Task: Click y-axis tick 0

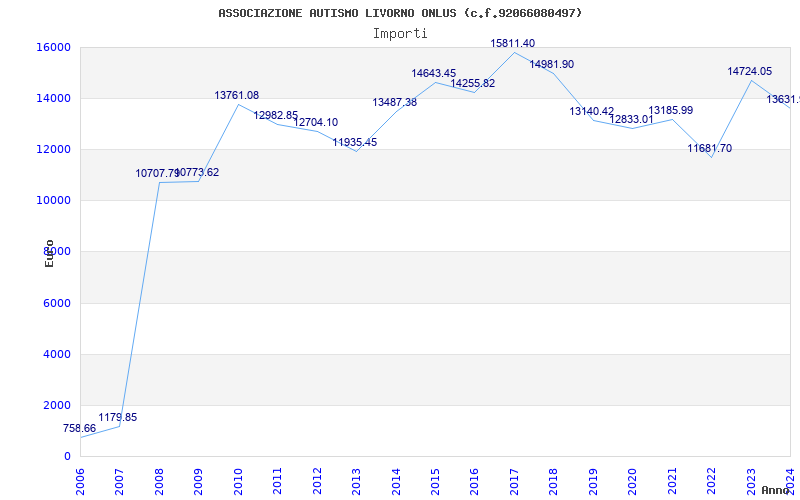Action: 67,457
